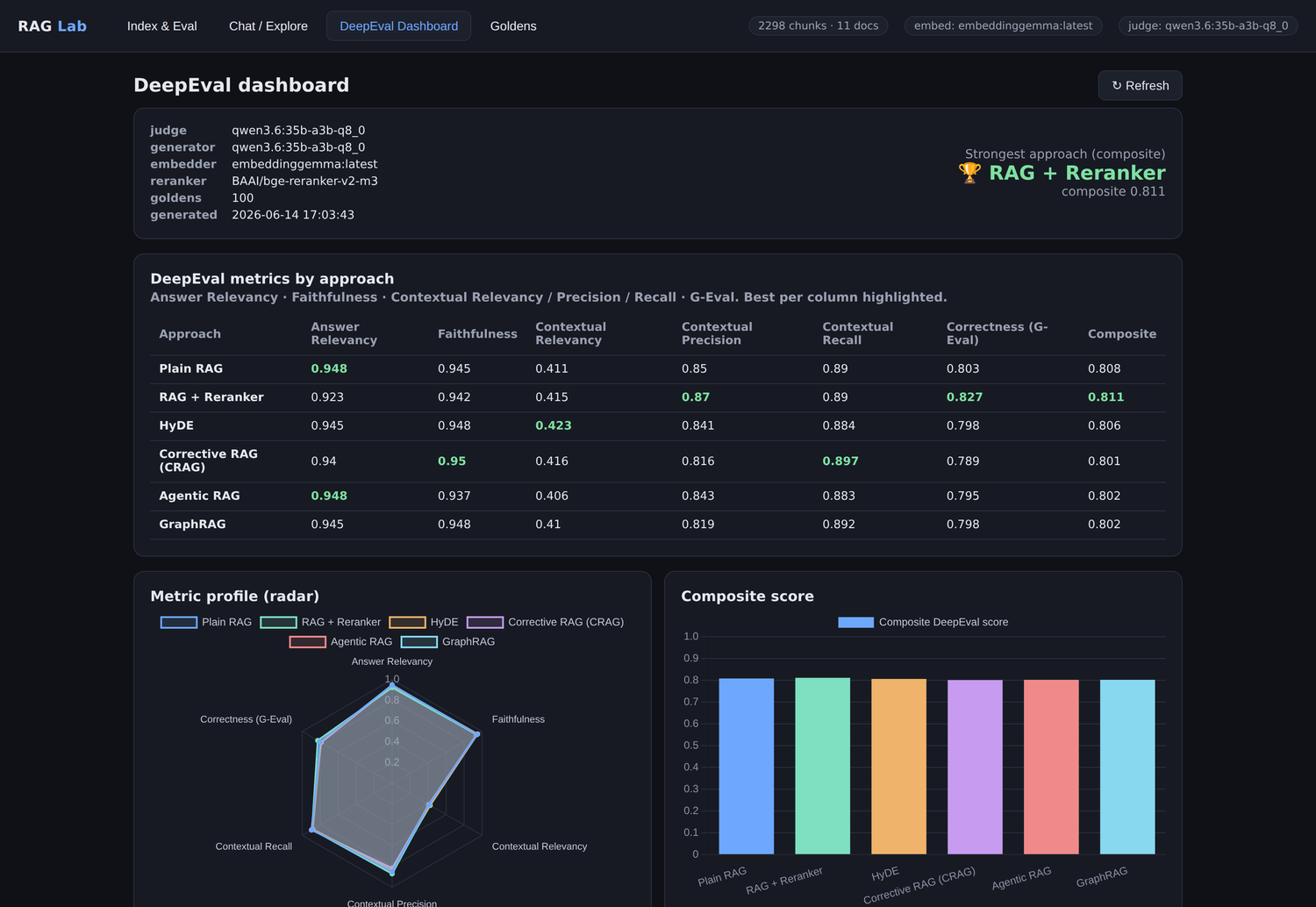This screenshot has height=907, width=1316.
Task: Select the Agentic RAG row label
Action: click(199, 496)
